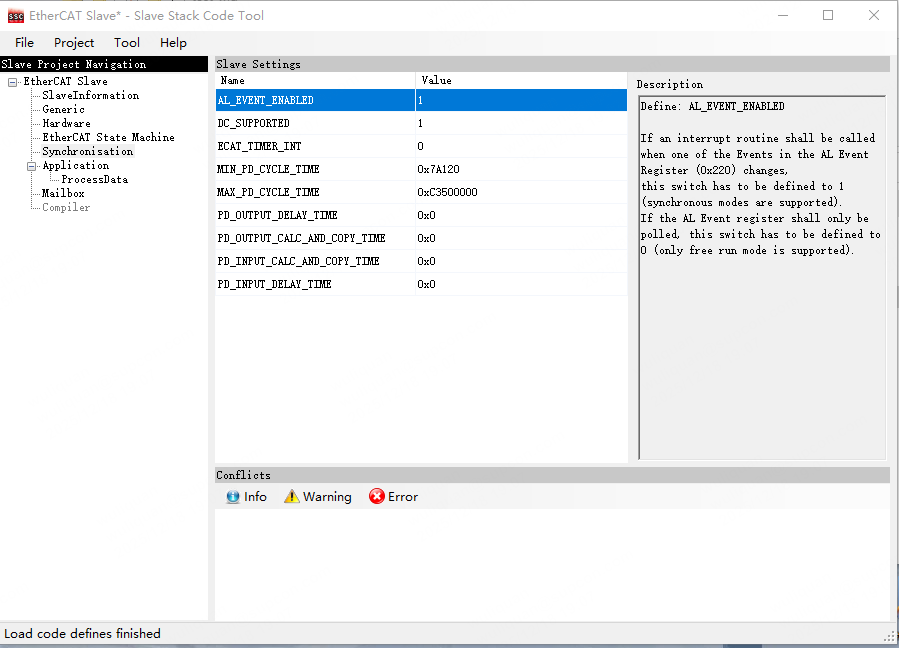
Task: Select the MIN_PD_CYCLE_TIME setting row
Action: 421,169
